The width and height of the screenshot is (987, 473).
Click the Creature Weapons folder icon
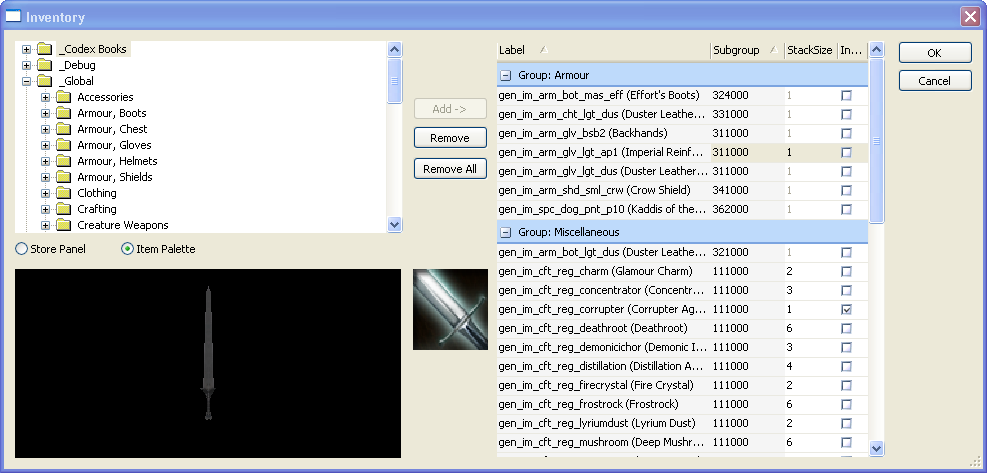[x=63, y=225]
